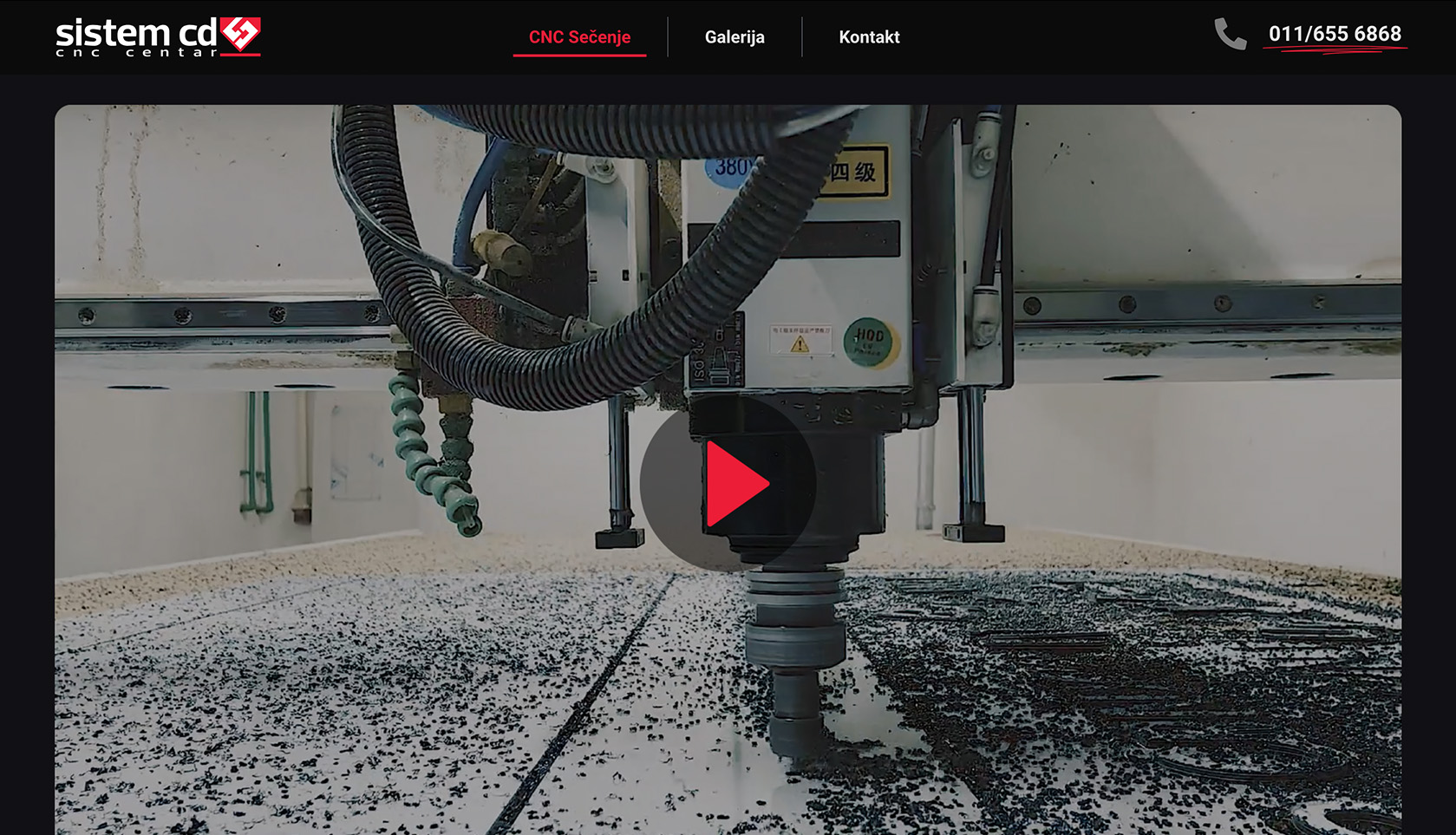Click the red underline beneath CNC Sečenje
The width and height of the screenshot is (1456, 835).
pos(579,55)
